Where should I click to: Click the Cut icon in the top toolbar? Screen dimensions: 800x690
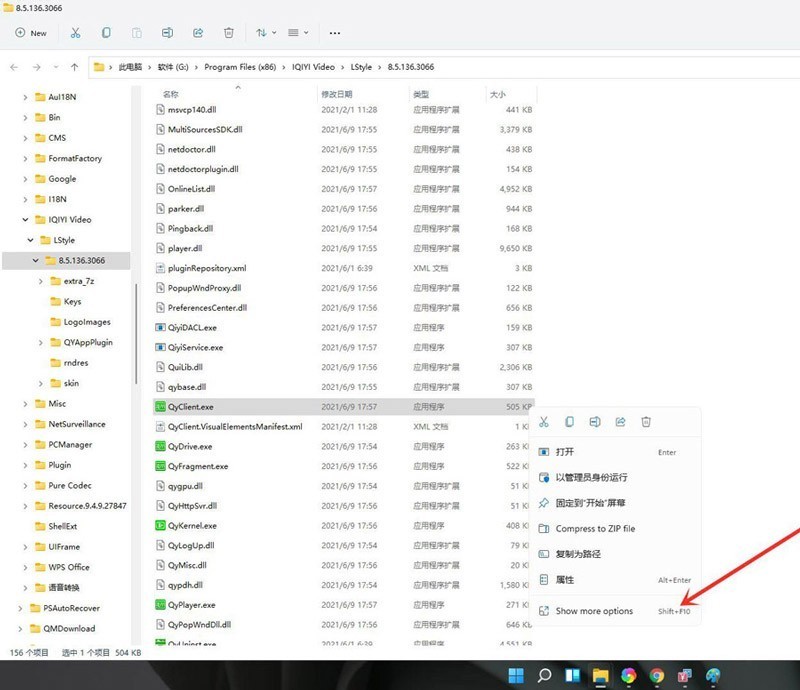pos(76,33)
